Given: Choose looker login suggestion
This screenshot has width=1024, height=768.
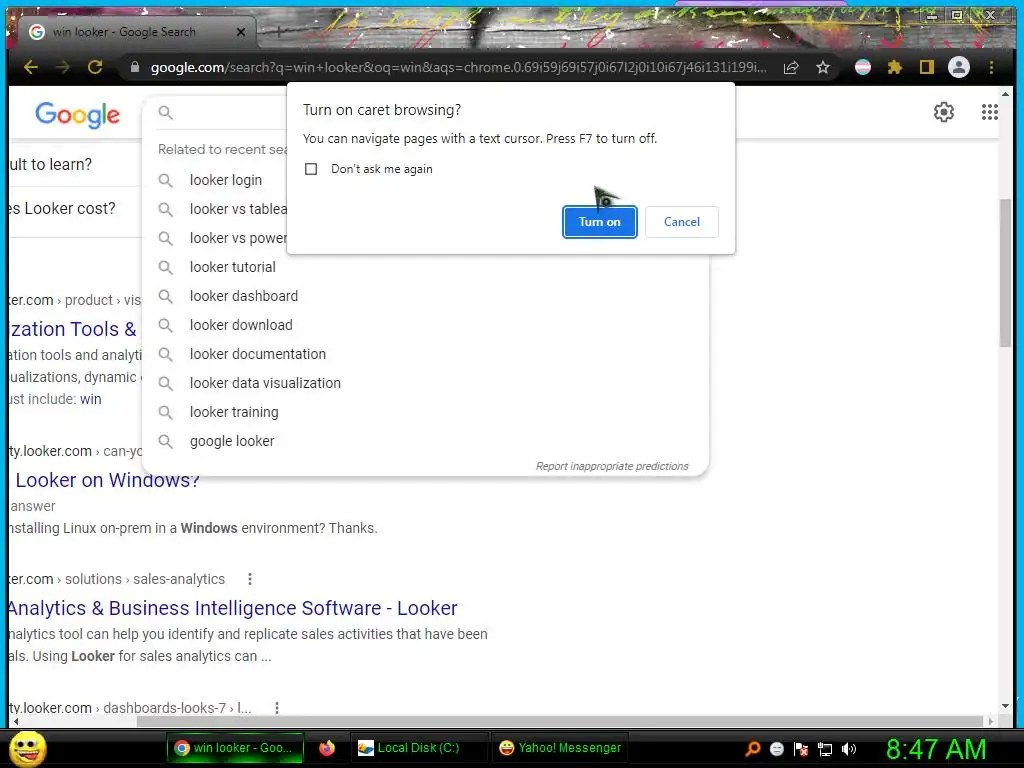Looking at the screenshot, I should (x=226, y=180).
